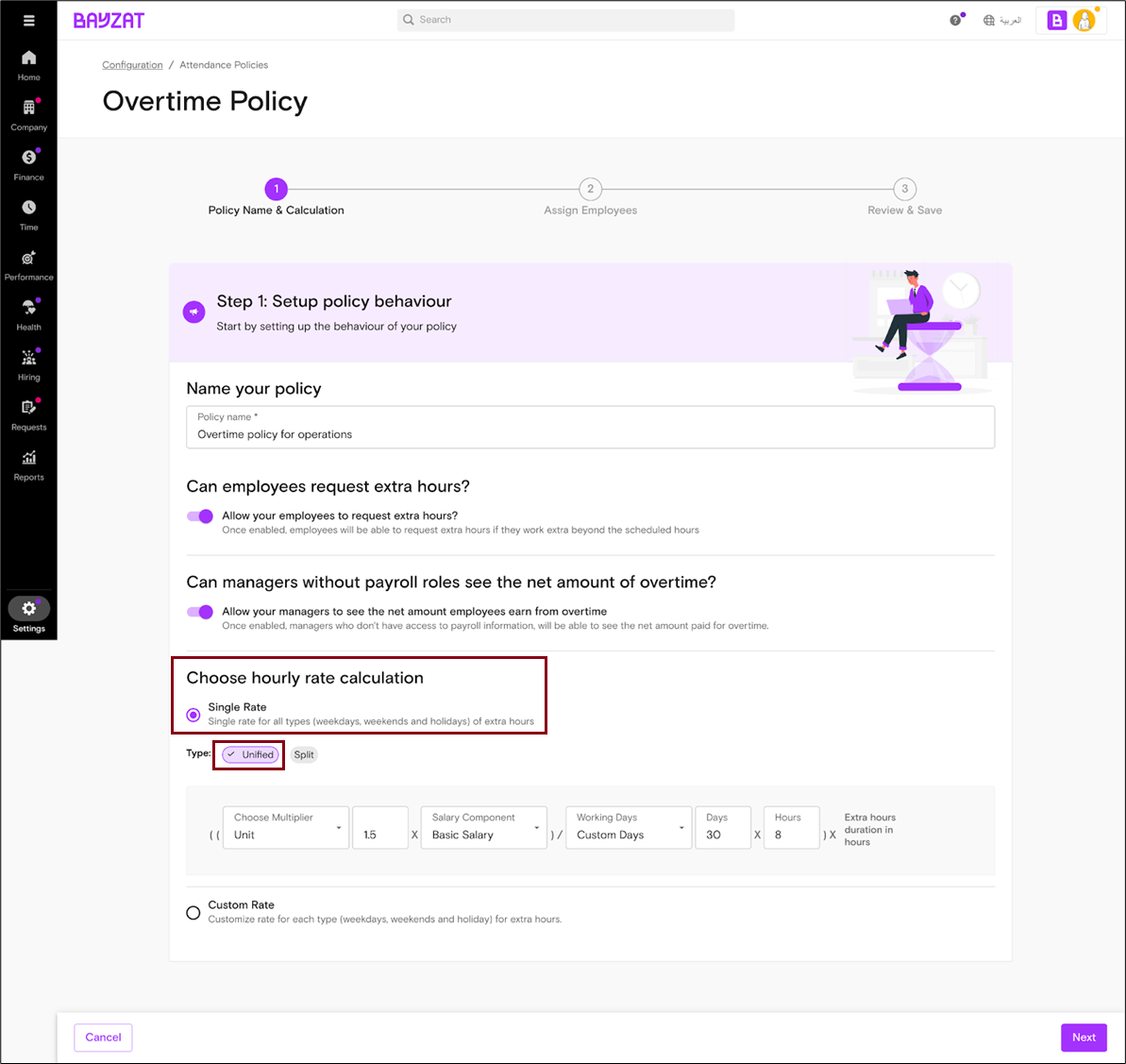Image resolution: width=1126 pixels, height=1064 pixels.
Task: Click the megaphone icon beside Step 1
Action: (193, 312)
